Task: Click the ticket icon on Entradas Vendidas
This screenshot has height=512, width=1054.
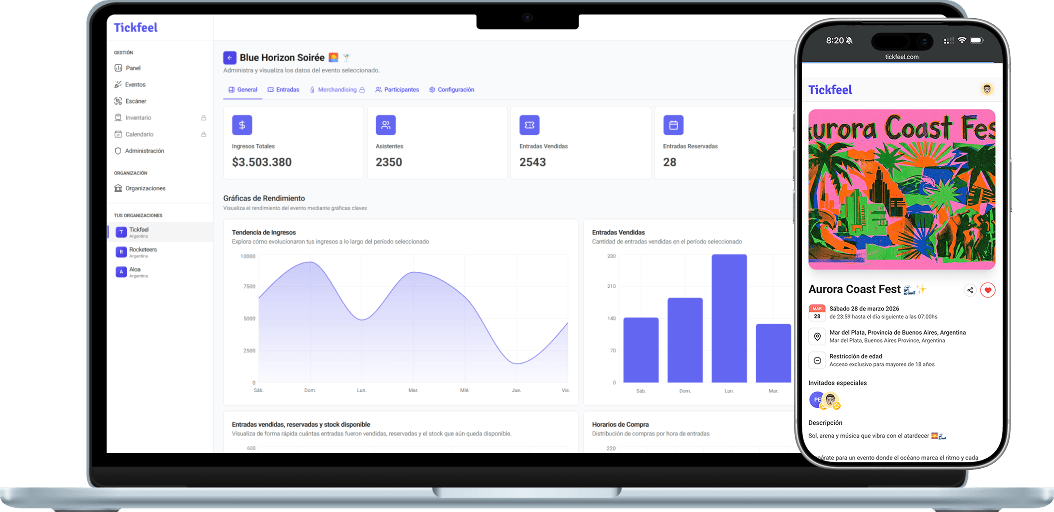Action: click(x=530, y=125)
